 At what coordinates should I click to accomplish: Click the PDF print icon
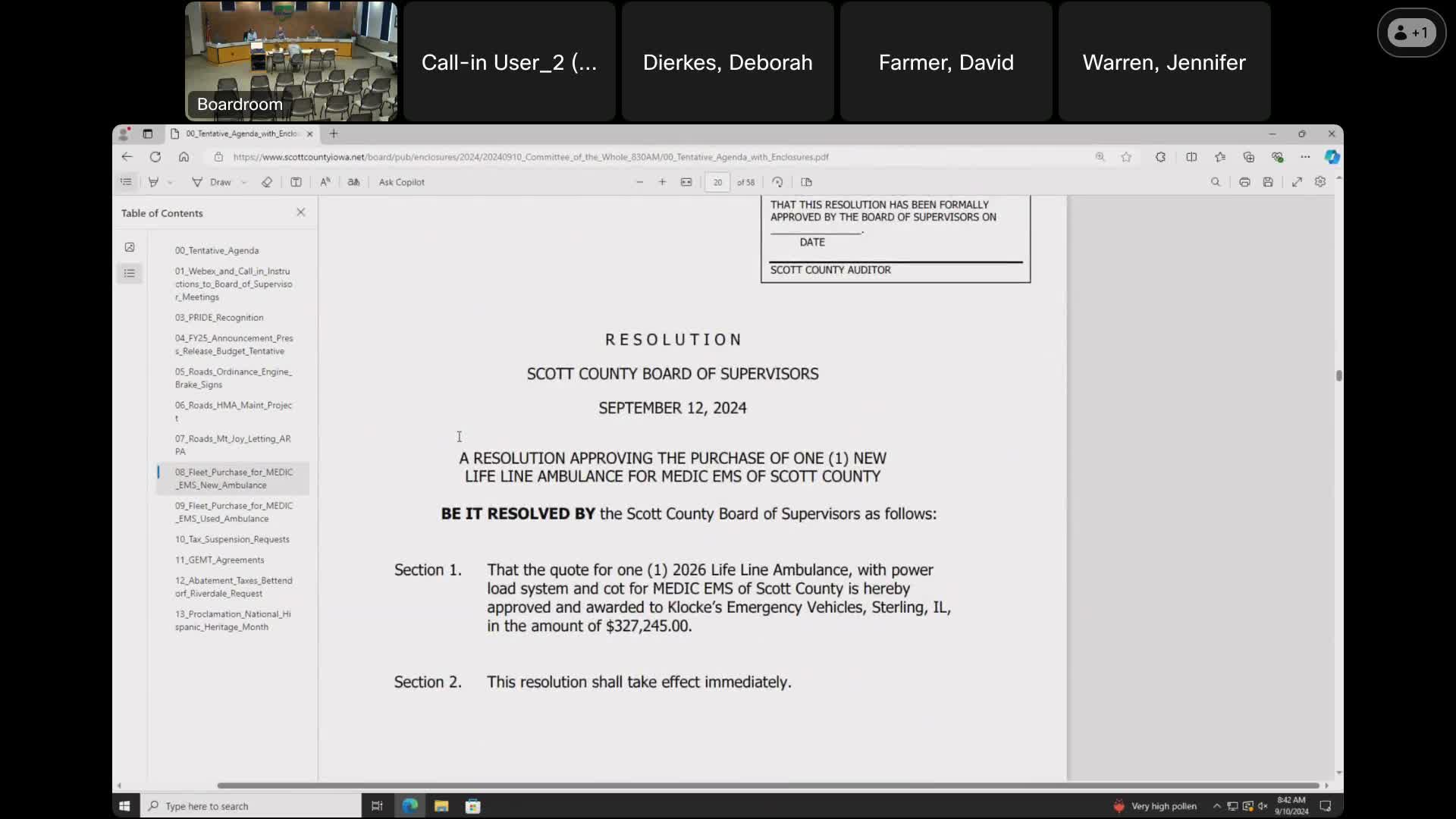click(1244, 182)
